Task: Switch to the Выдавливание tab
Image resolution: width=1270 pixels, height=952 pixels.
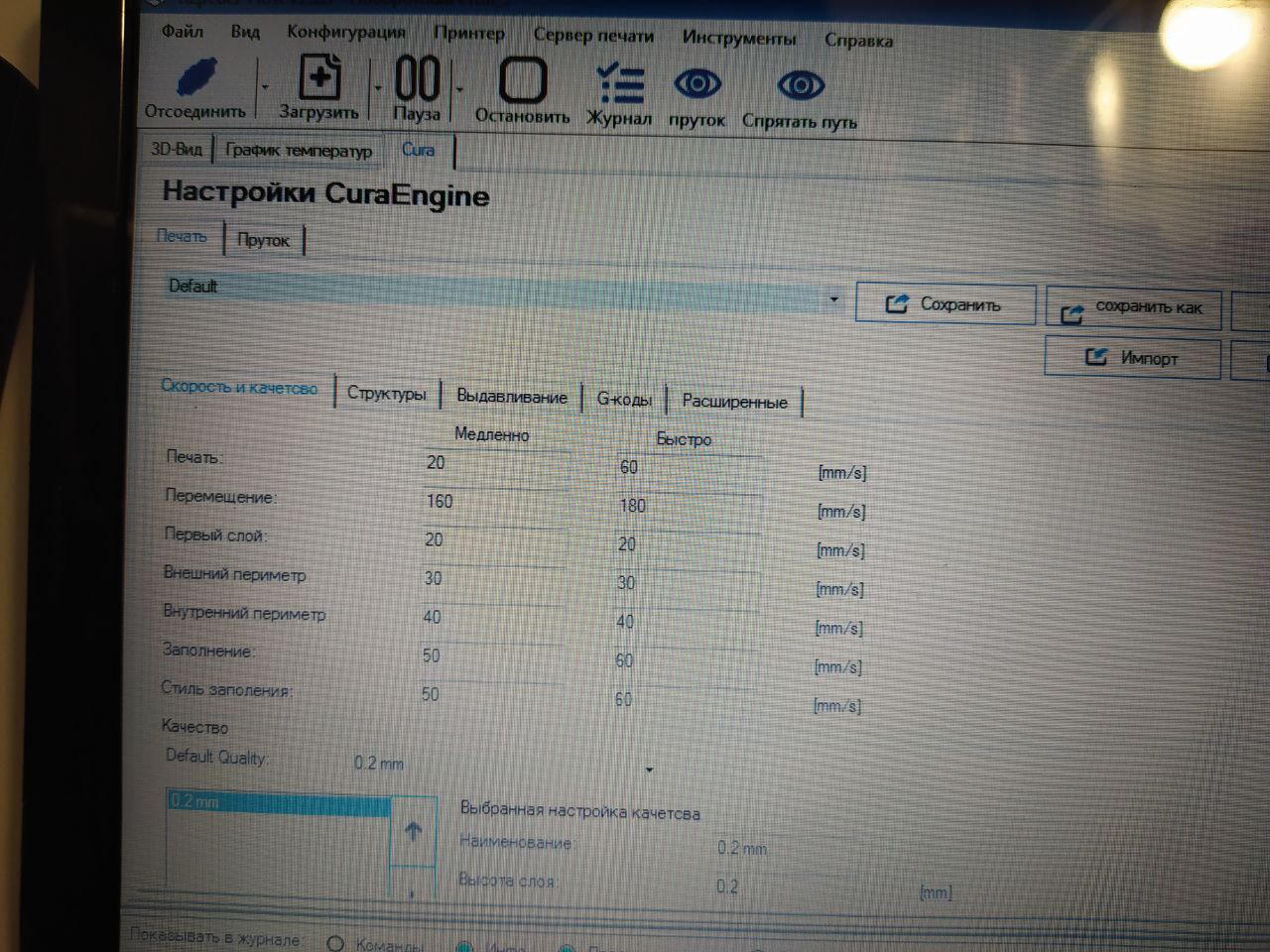Action: click(x=512, y=398)
